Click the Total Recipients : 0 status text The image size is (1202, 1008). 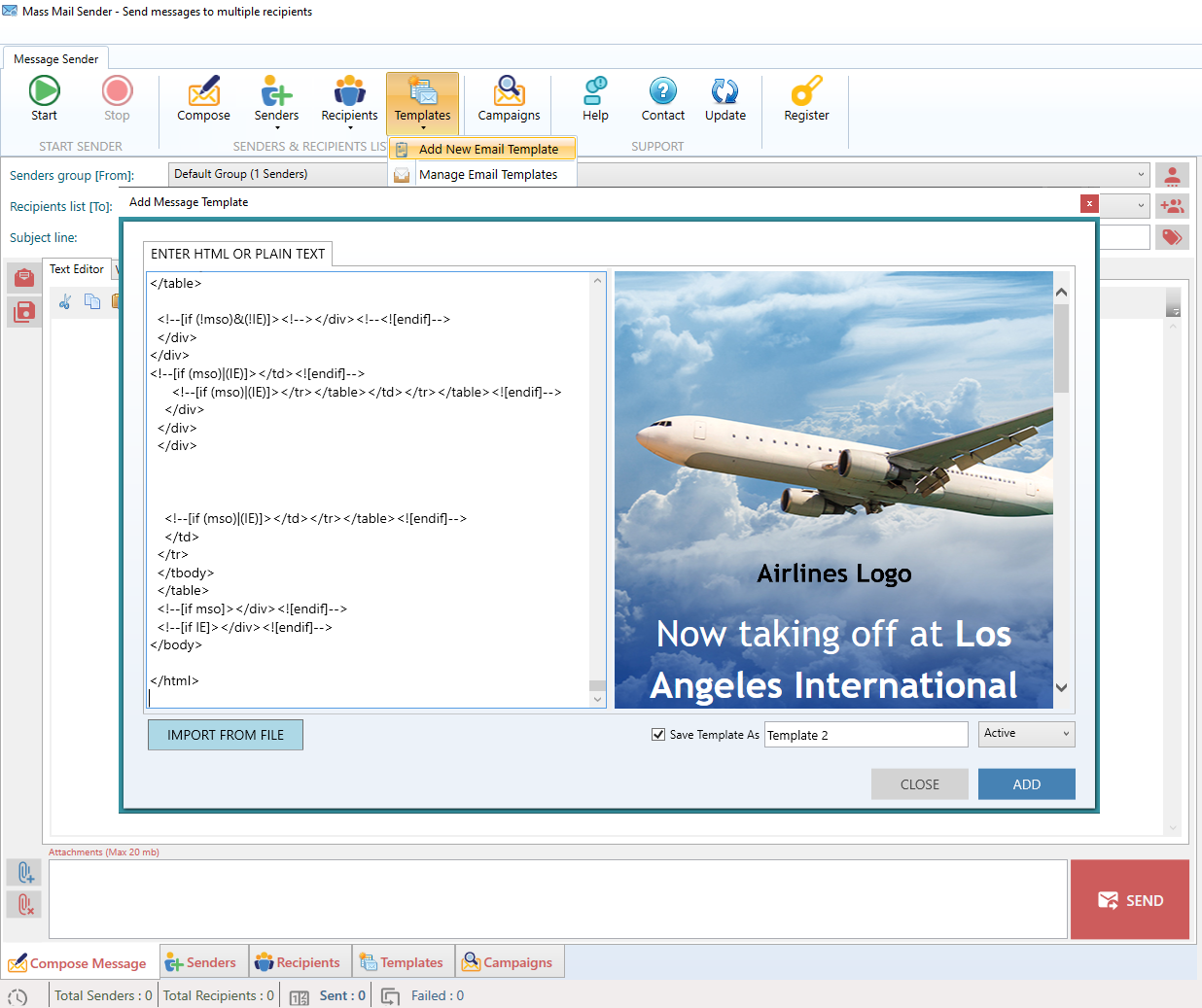pos(219,995)
